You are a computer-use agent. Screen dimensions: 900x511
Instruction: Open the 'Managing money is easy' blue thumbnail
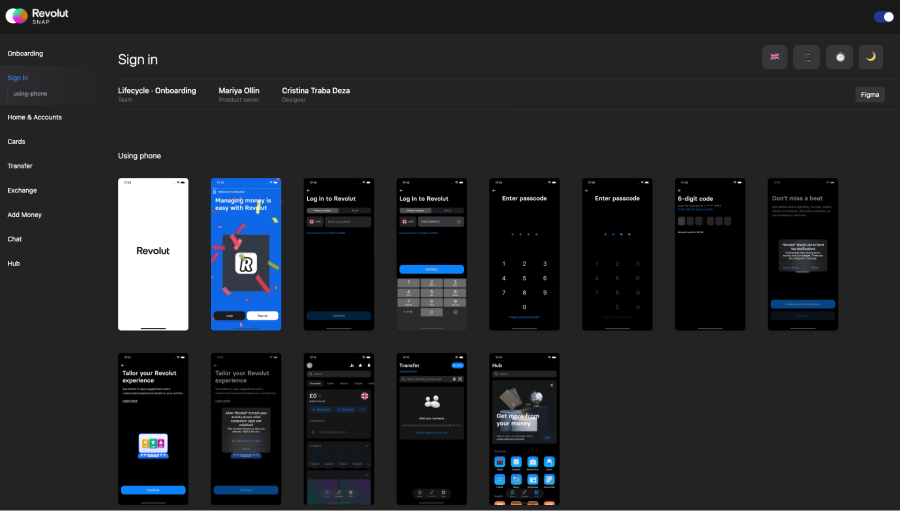click(x=246, y=254)
